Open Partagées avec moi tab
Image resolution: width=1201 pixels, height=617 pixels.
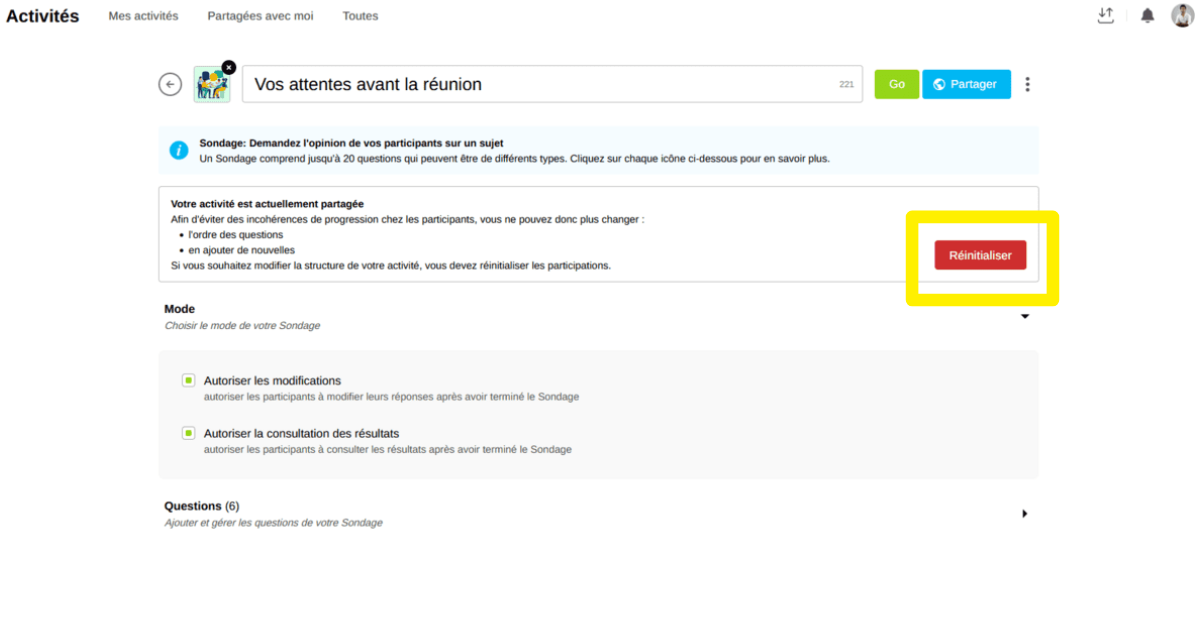pos(260,16)
